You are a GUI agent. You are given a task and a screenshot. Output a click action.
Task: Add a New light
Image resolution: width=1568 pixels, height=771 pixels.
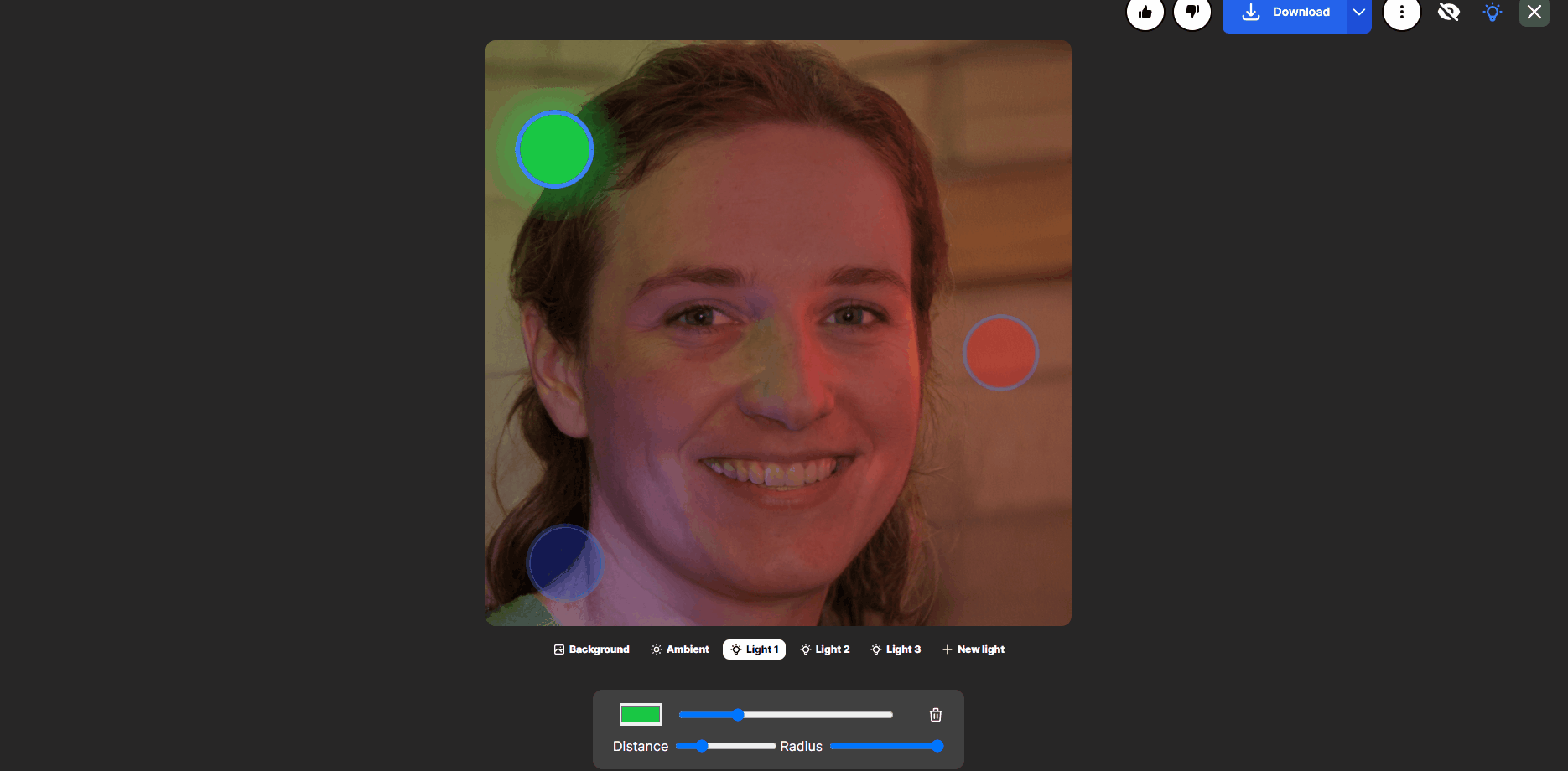click(974, 649)
